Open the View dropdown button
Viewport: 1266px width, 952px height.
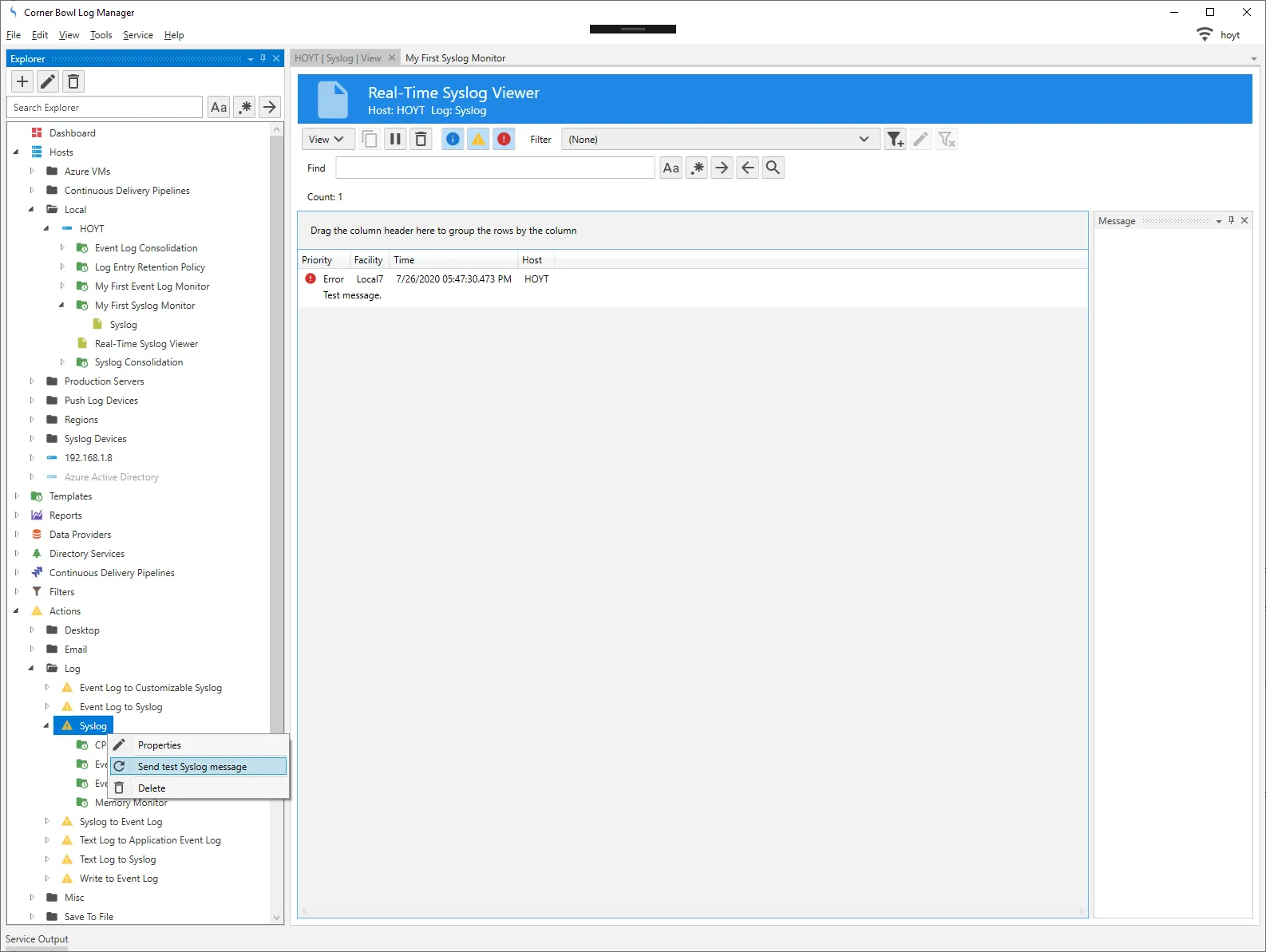326,139
